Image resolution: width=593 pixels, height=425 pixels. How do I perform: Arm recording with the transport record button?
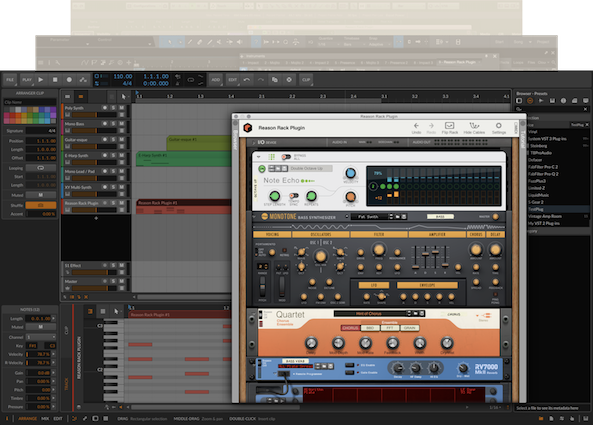click(69, 80)
